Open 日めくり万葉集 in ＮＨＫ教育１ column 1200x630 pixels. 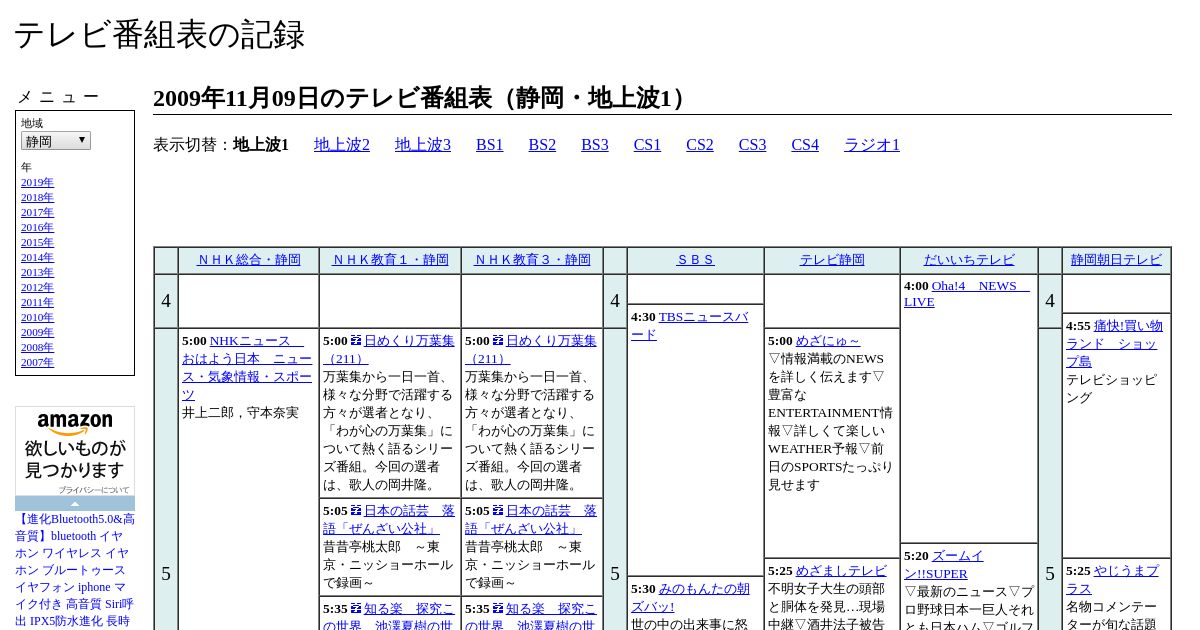click(x=389, y=350)
